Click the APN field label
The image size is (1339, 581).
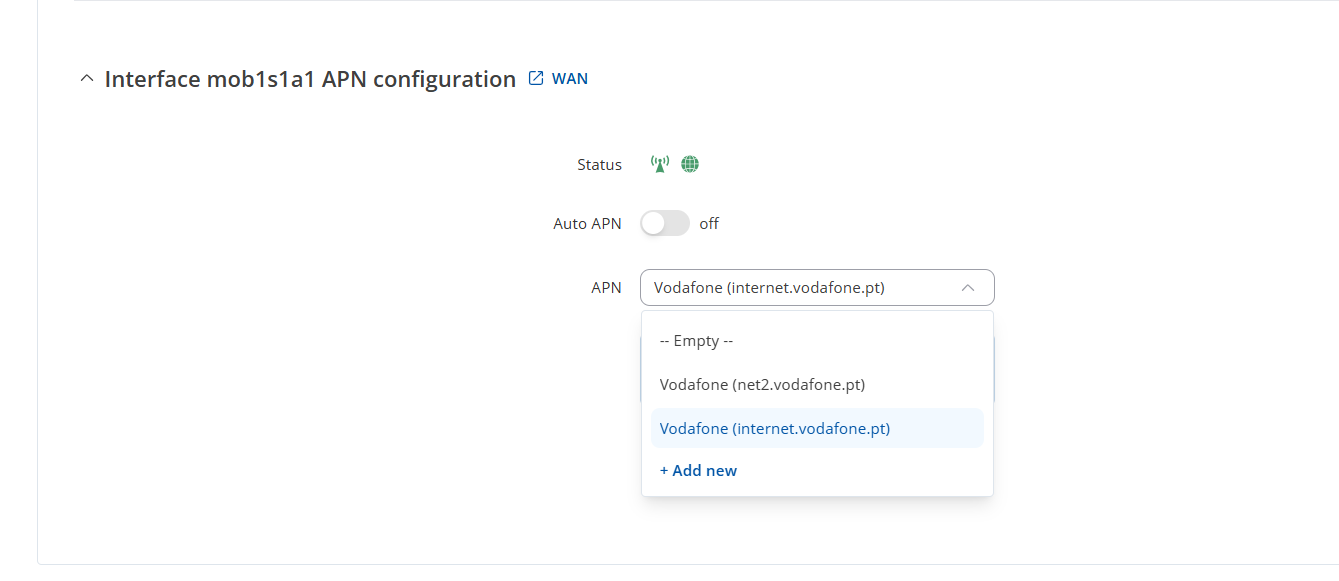point(606,288)
